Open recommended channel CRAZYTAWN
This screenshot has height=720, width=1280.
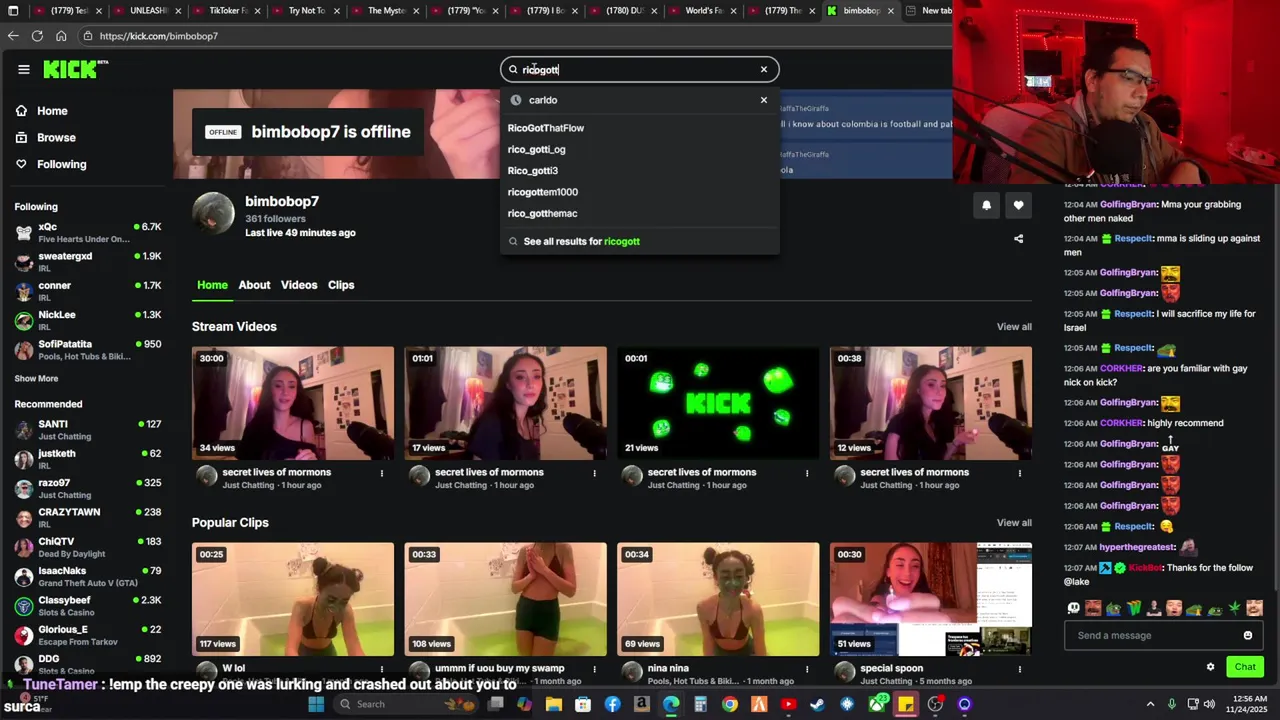[x=88, y=517]
